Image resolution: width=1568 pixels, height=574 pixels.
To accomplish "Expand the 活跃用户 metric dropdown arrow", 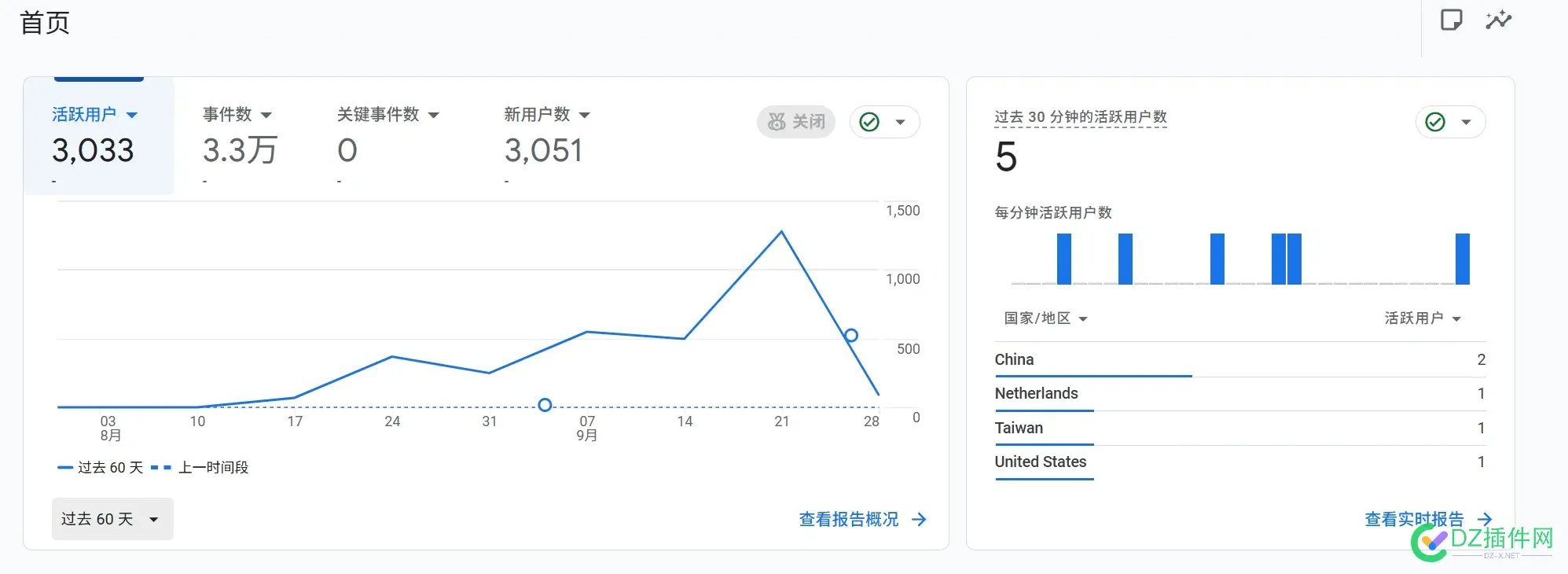I will (132, 115).
